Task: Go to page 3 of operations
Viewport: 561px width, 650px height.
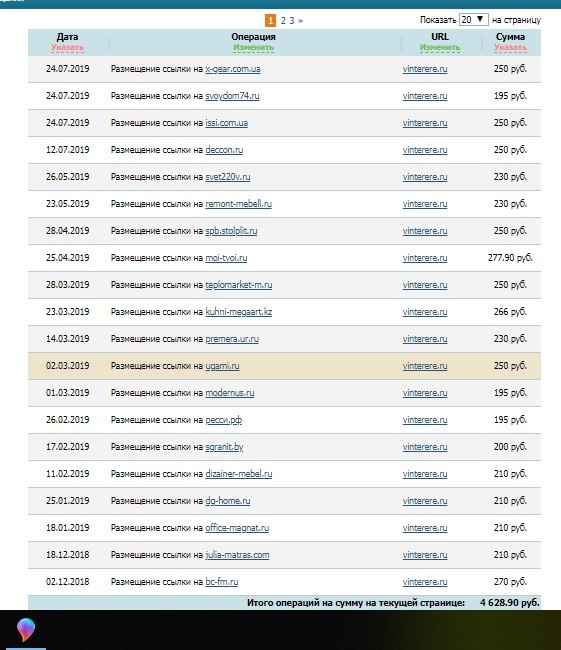Action: click(292, 20)
